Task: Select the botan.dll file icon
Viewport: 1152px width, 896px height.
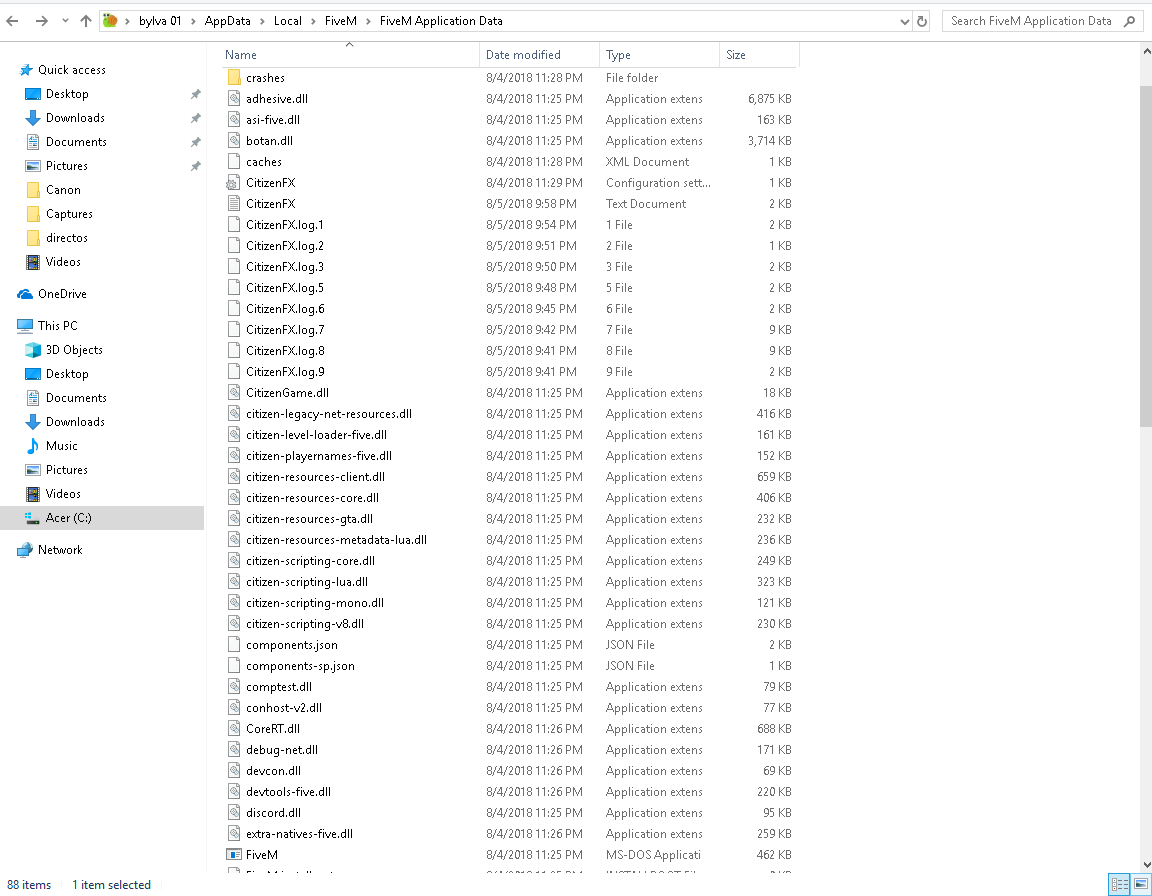Action: (x=234, y=141)
